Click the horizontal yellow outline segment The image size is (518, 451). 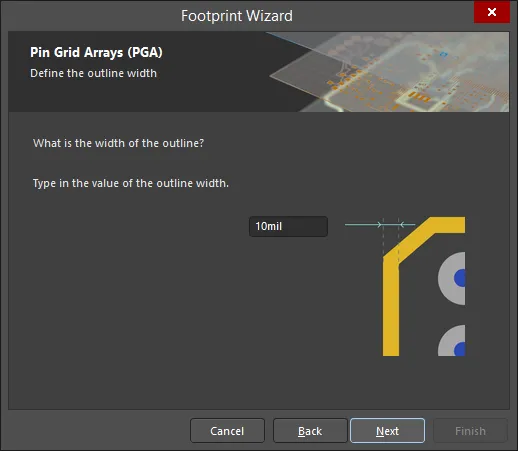tap(448, 225)
